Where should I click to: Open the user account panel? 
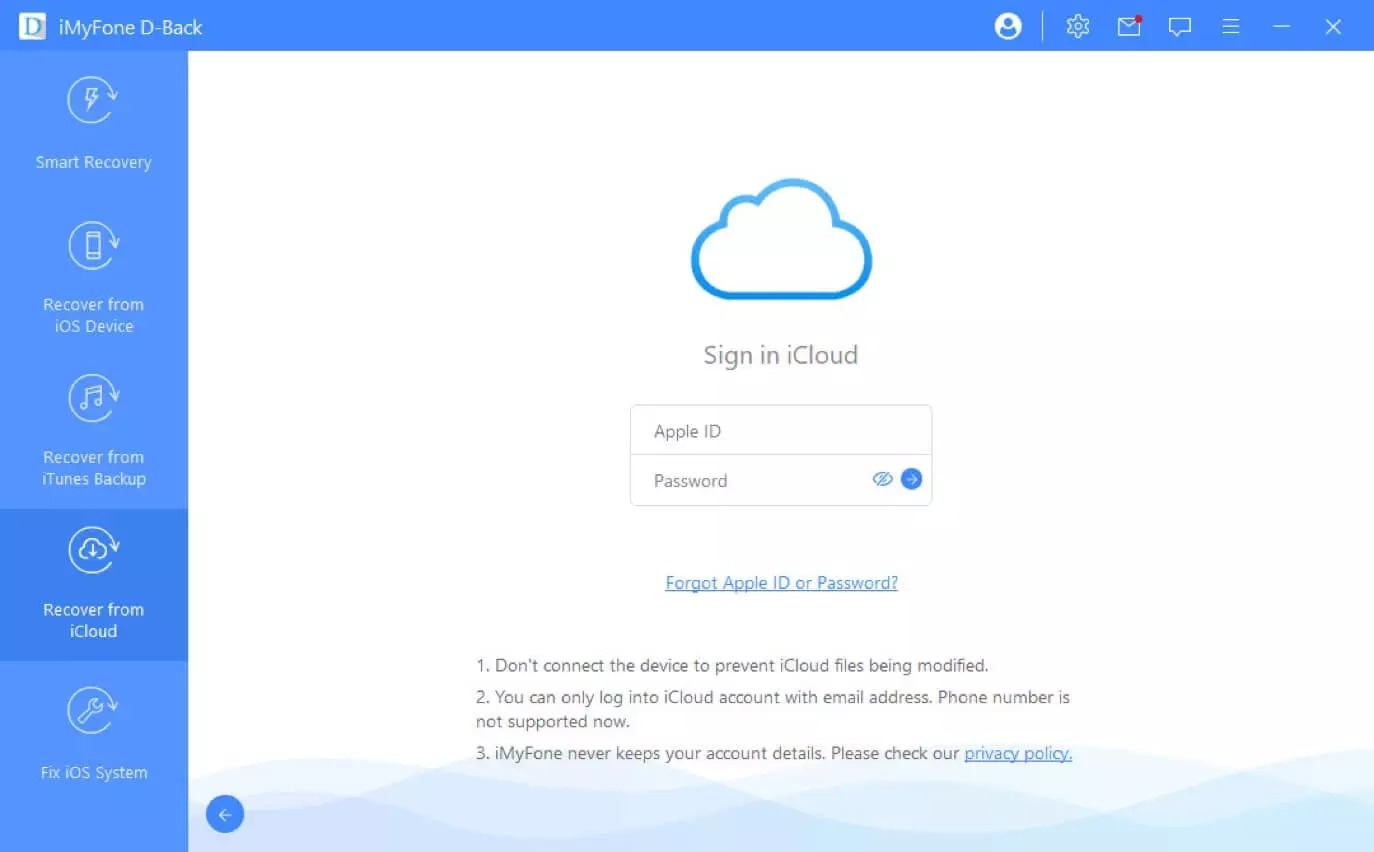pyautogui.click(x=1007, y=26)
